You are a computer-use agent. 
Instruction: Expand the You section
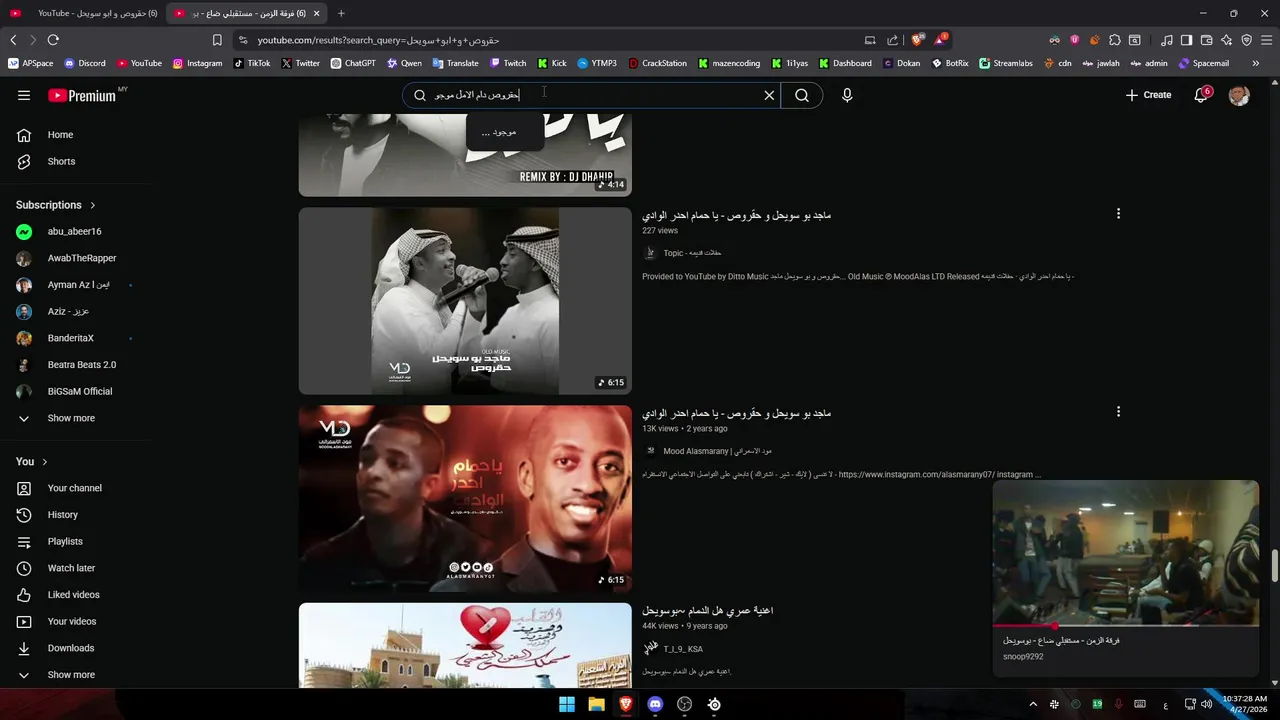[32, 461]
